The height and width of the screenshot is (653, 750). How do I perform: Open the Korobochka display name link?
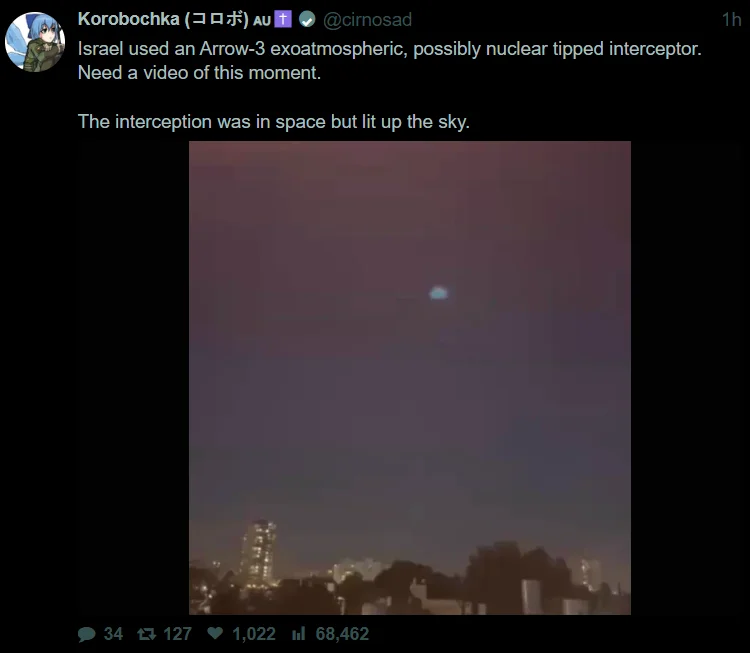(163, 19)
